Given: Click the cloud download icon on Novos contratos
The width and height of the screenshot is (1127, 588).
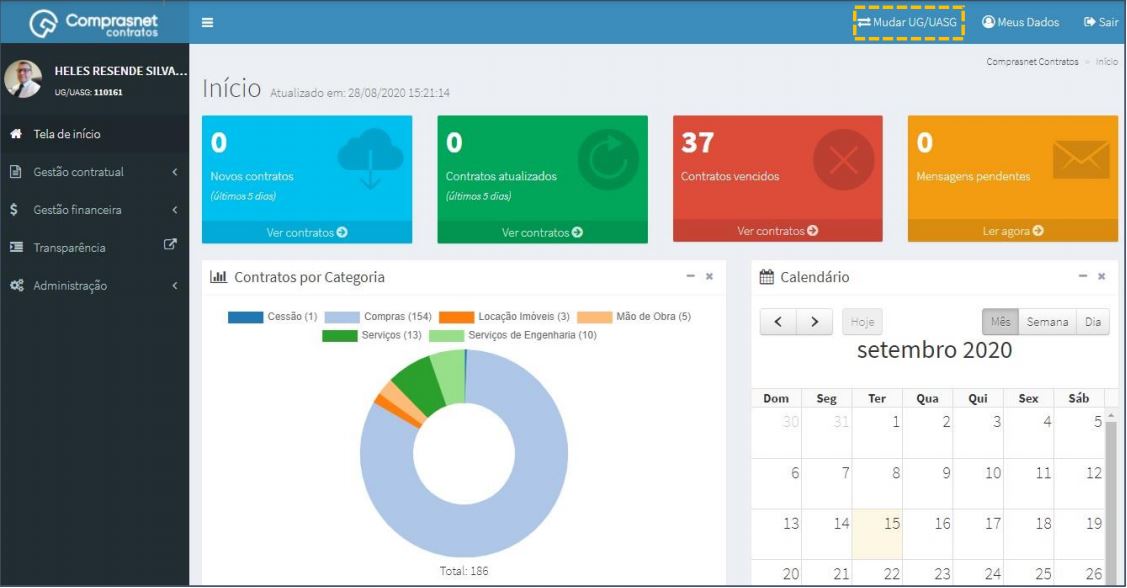Looking at the screenshot, I should click(370, 159).
